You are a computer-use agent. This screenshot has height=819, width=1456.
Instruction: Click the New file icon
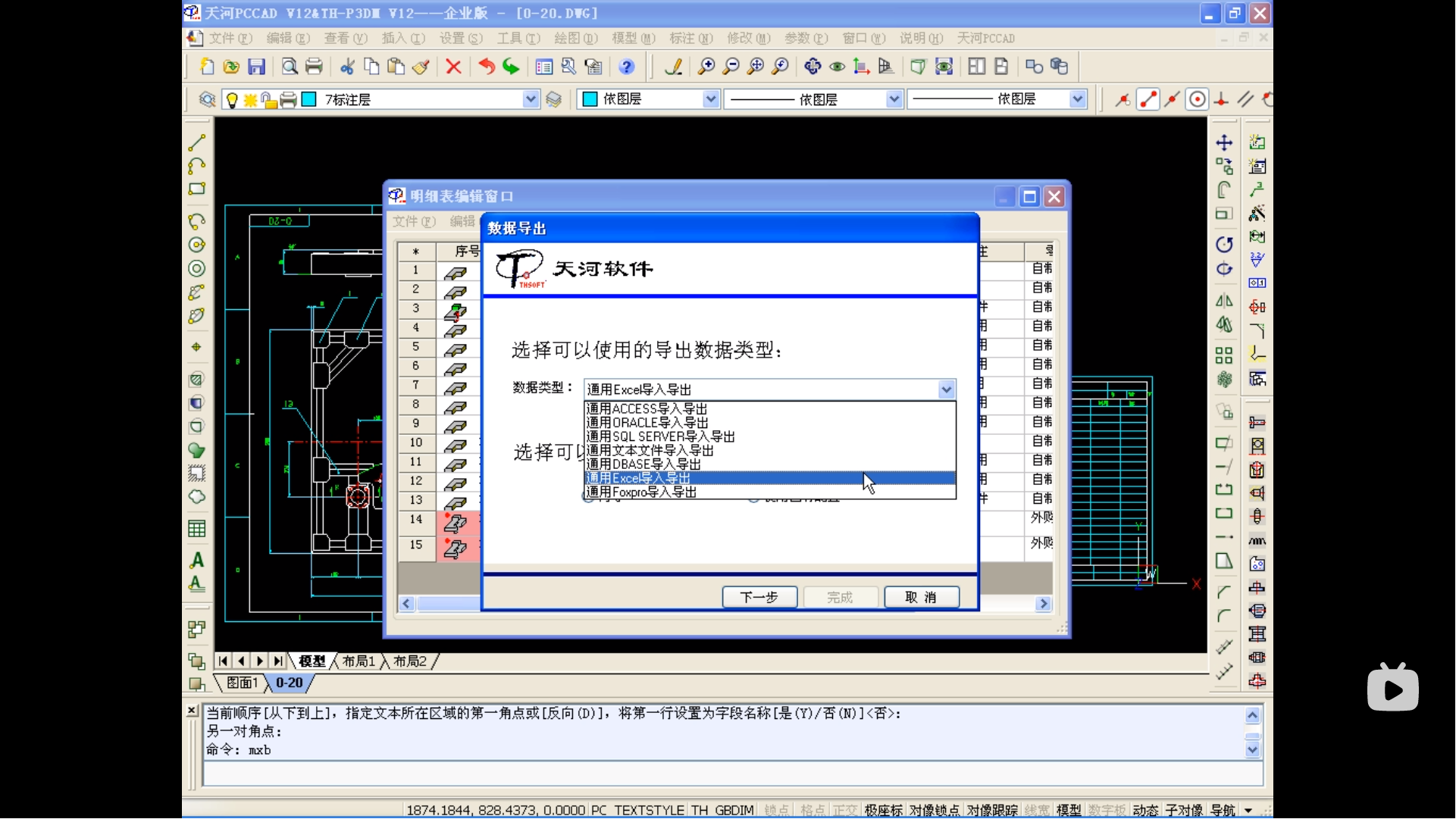click(x=207, y=67)
